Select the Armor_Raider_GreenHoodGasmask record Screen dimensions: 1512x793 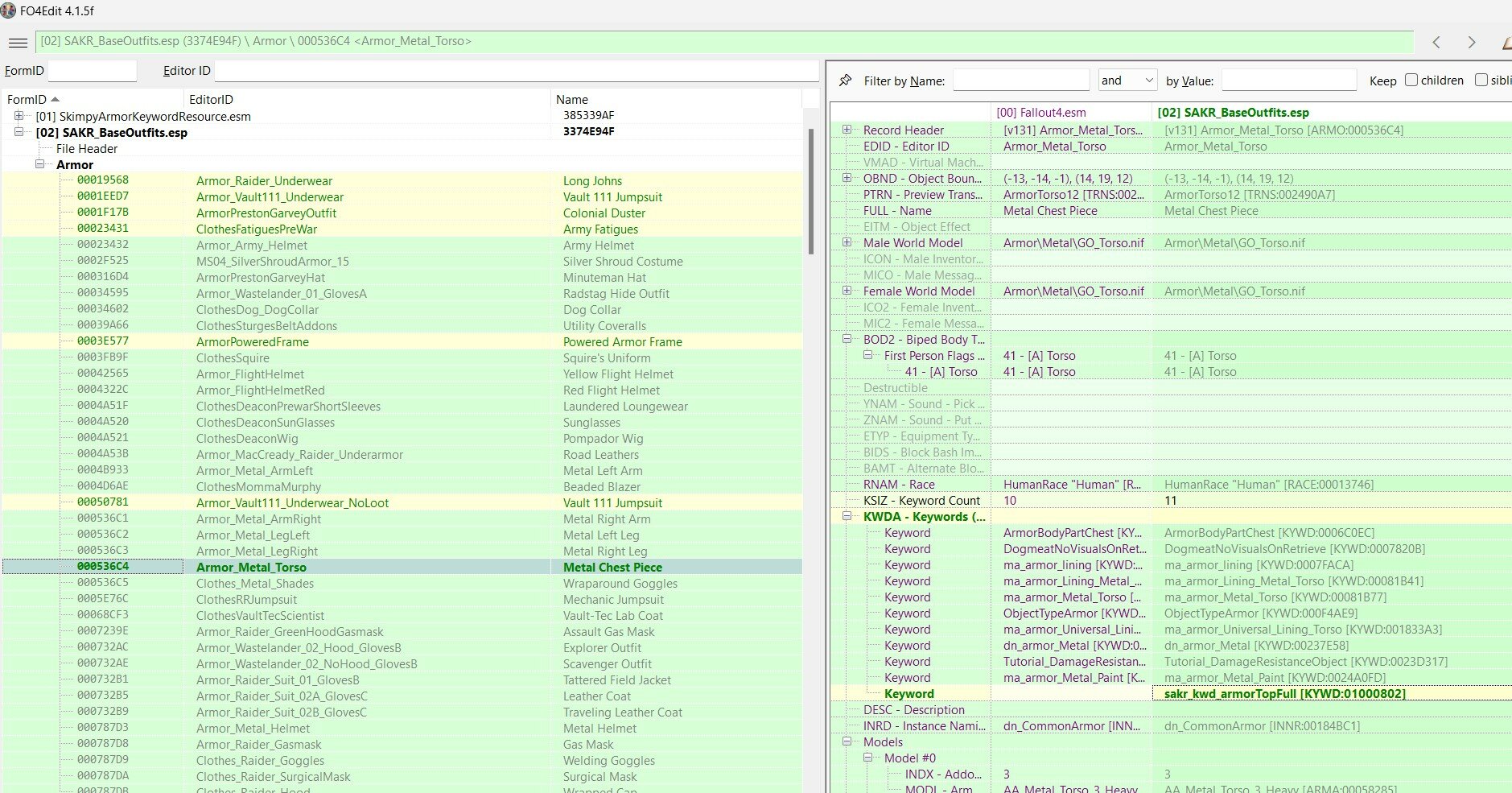(x=290, y=631)
